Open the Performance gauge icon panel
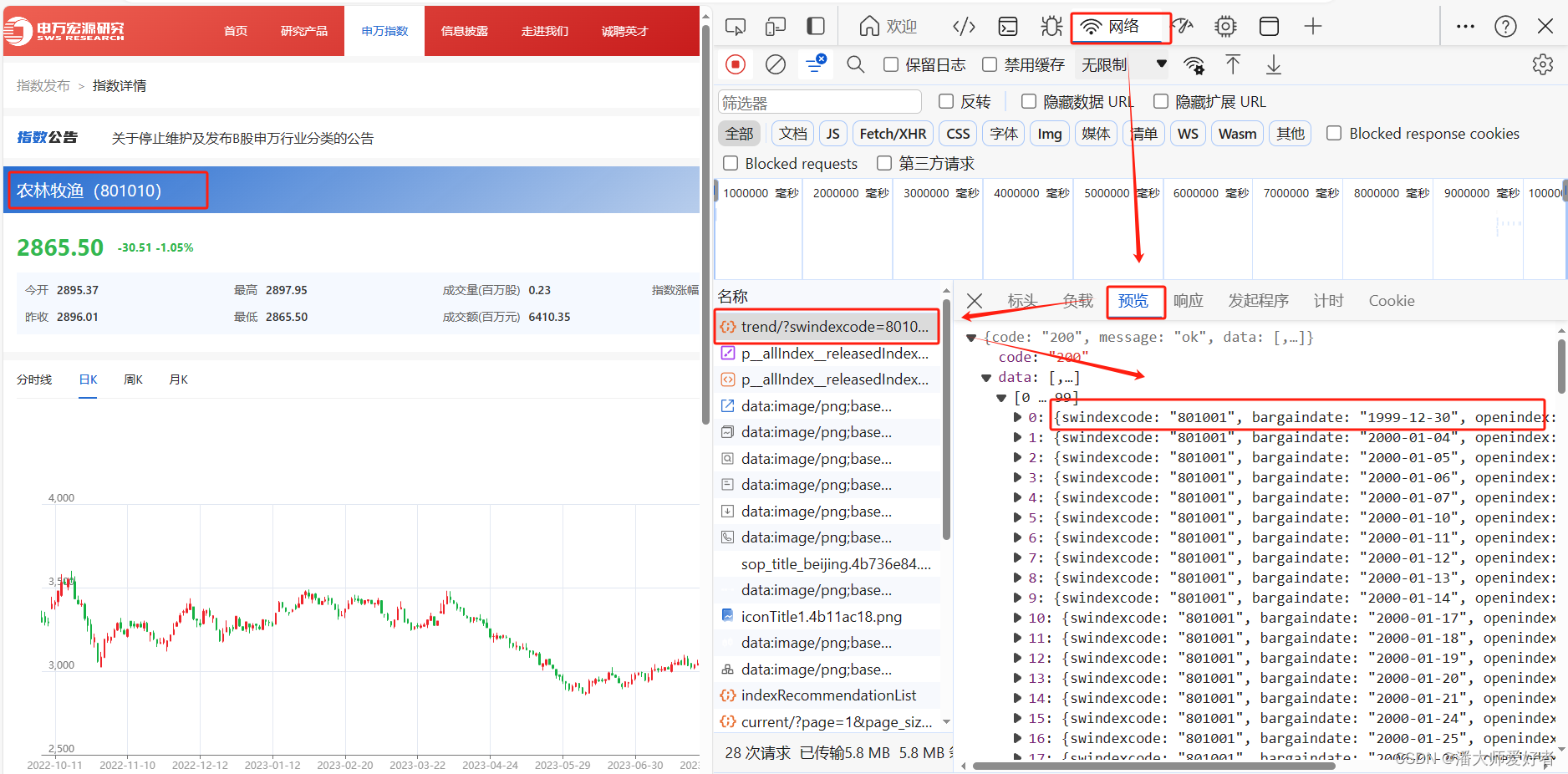This screenshot has width=1568, height=774. pyautogui.click(x=1184, y=27)
